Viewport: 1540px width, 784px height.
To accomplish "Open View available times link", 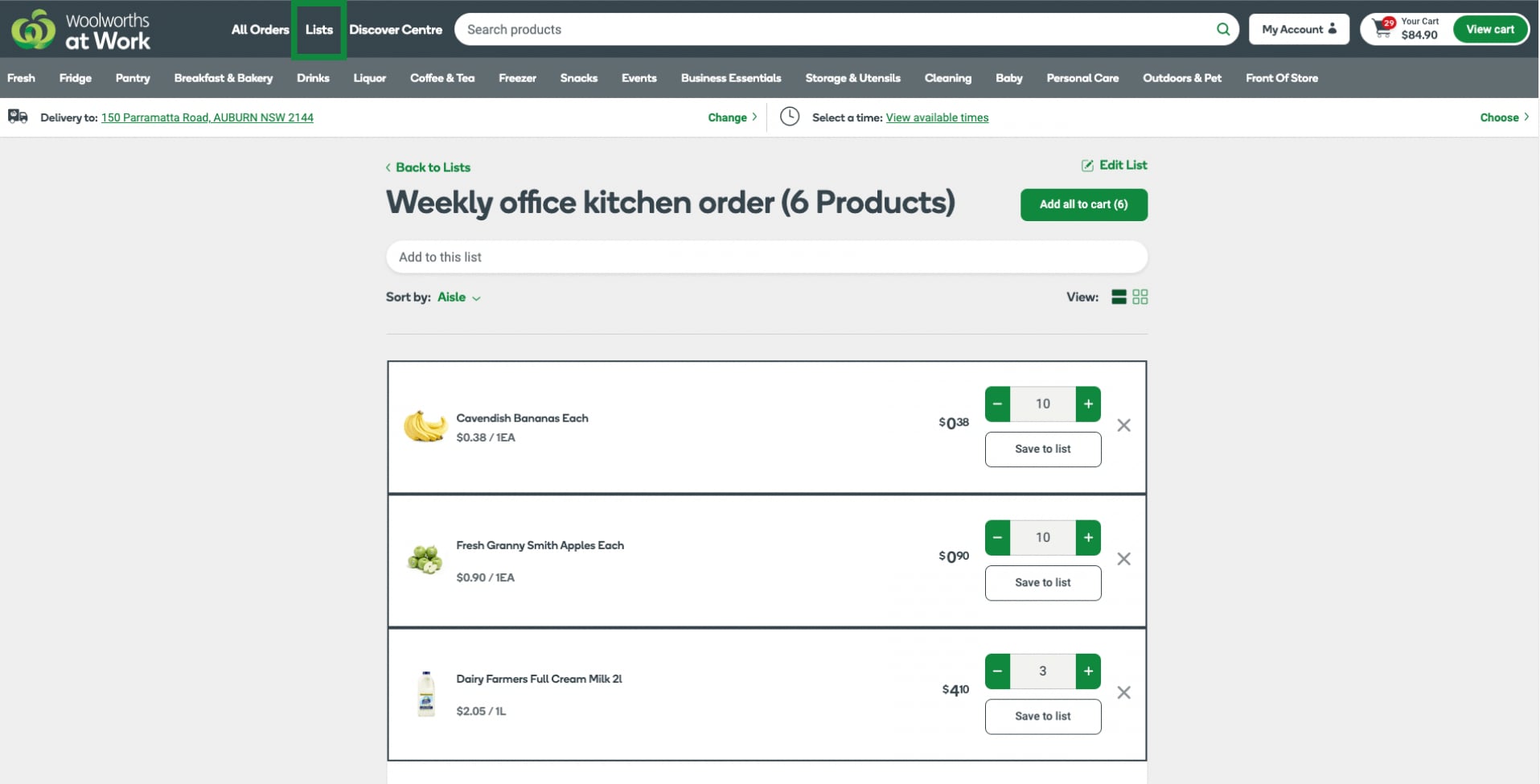I will 936,117.
